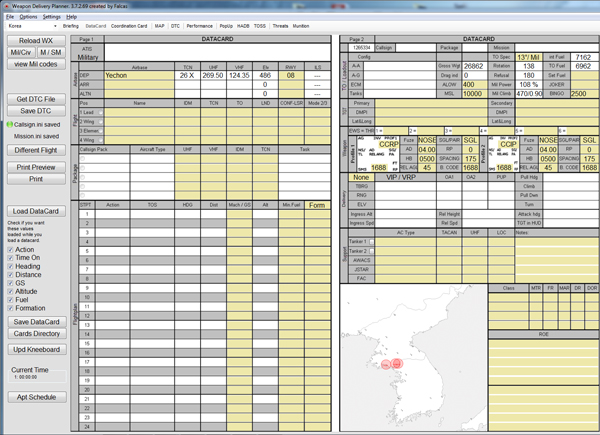Select the 4 Wing radio button
Viewport: 600px width, 435px height.
[100, 140]
